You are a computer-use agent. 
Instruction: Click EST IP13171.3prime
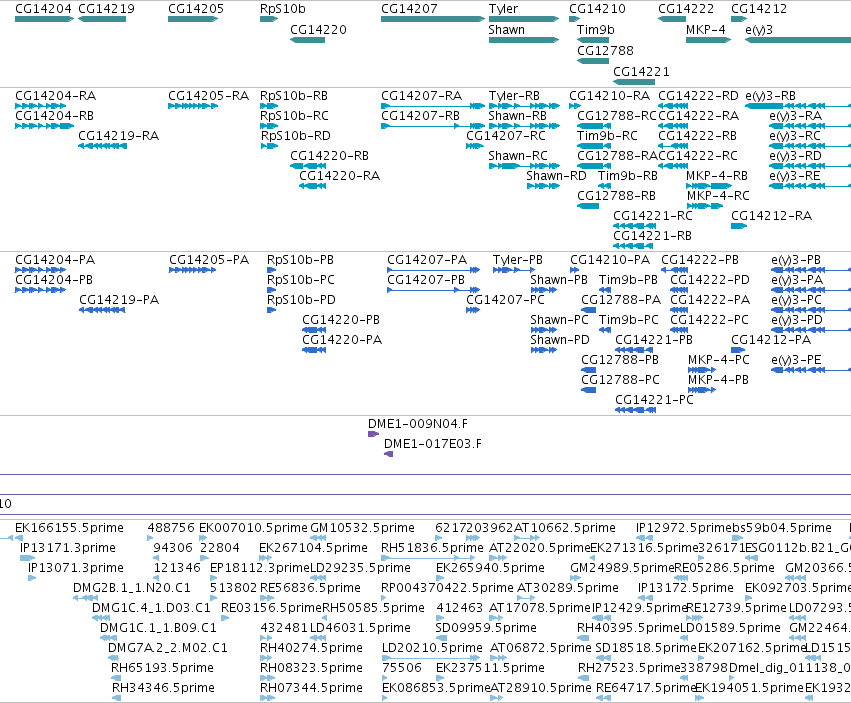click(68, 548)
